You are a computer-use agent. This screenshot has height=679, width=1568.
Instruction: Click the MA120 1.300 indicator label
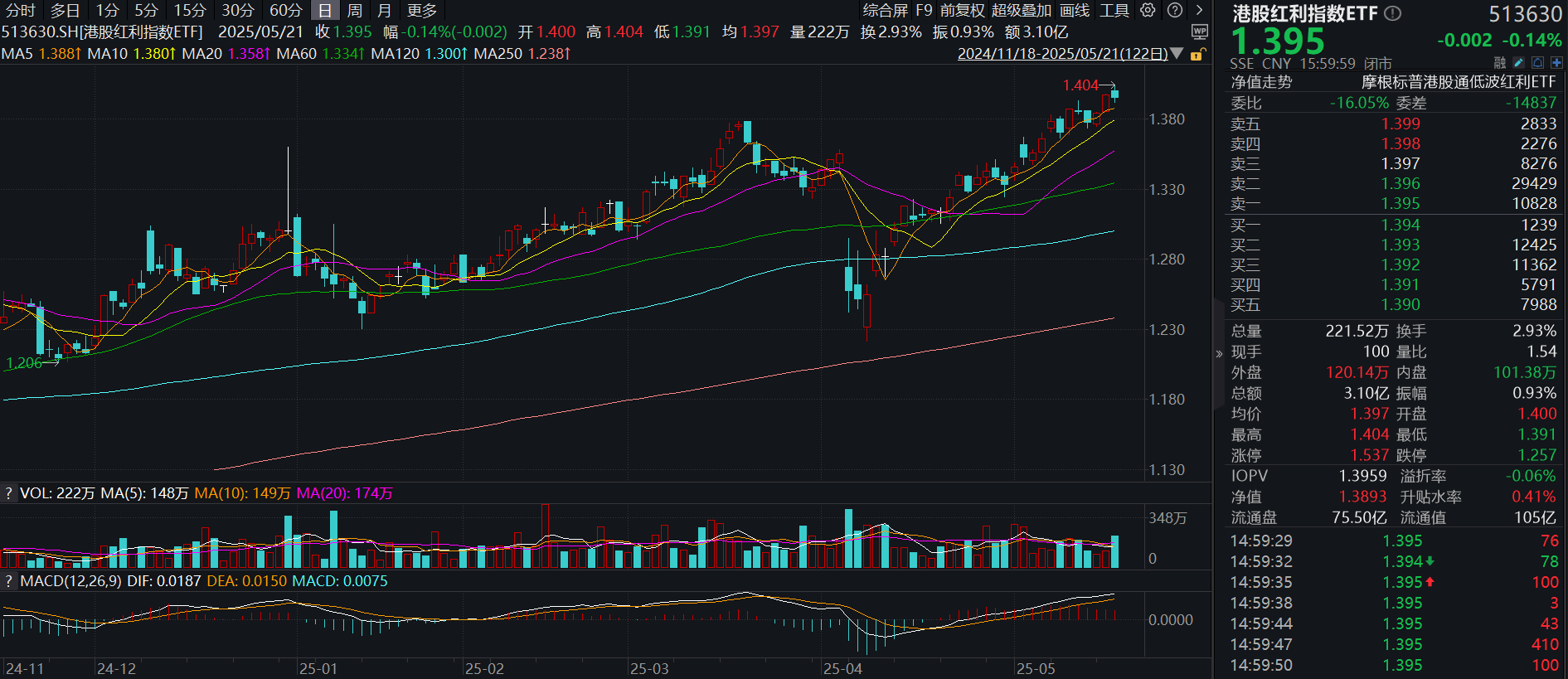tap(420, 54)
